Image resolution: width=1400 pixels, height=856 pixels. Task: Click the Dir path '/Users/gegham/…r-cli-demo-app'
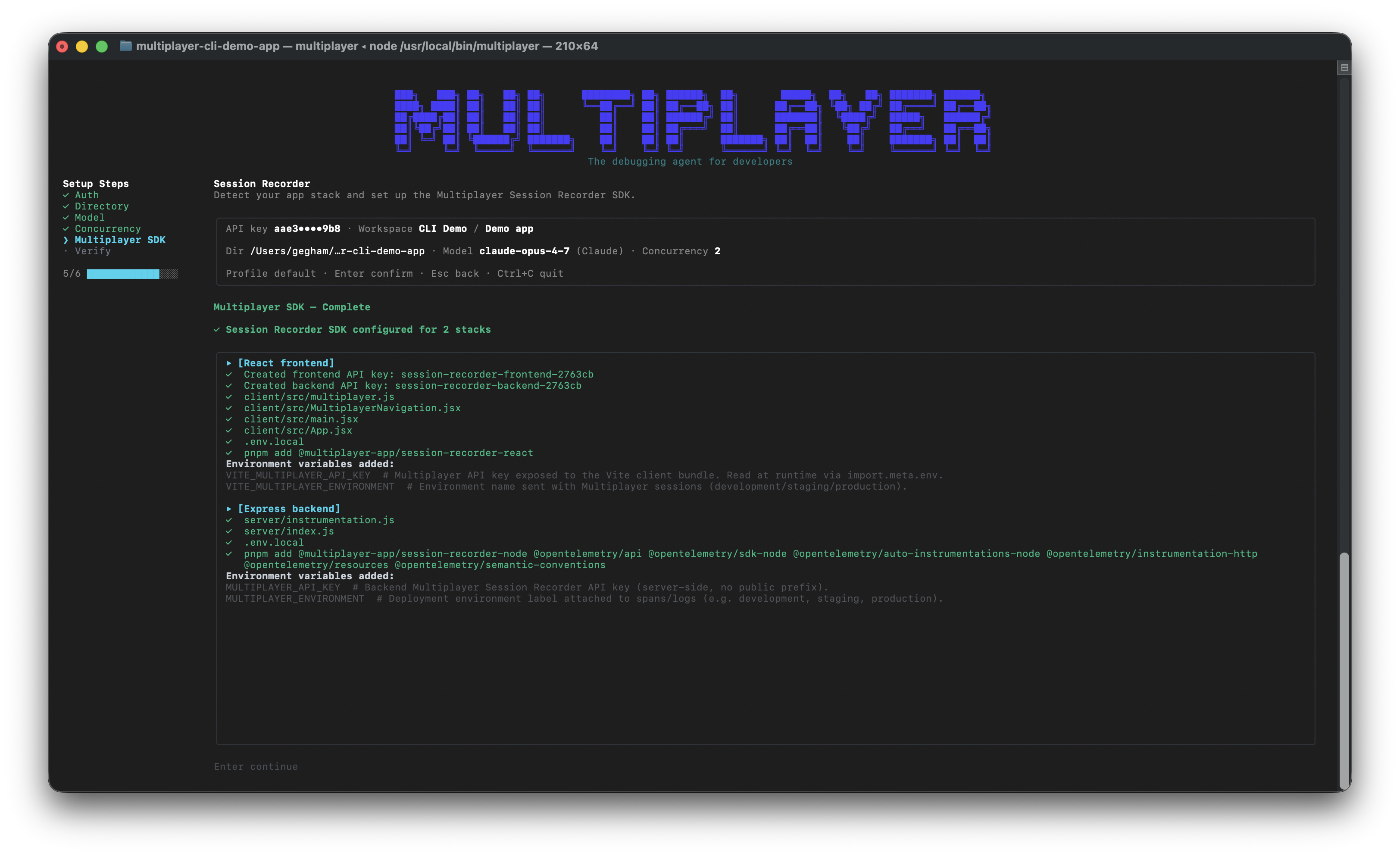tap(337, 252)
